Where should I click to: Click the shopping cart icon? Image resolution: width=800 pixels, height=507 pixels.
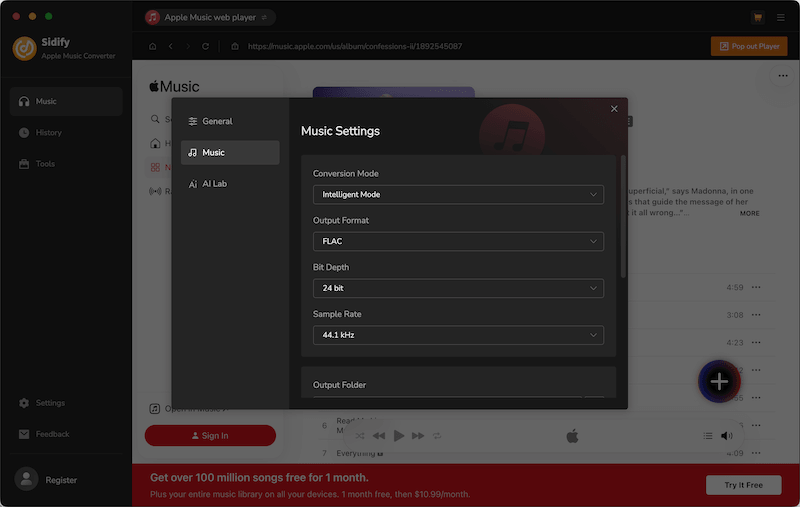coord(758,17)
